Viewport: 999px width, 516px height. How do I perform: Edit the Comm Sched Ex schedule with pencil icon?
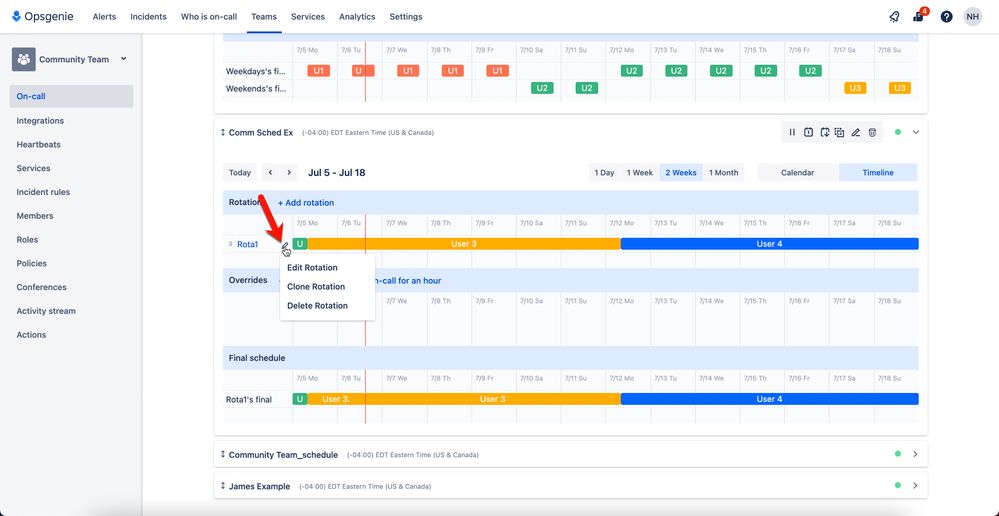pos(856,133)
